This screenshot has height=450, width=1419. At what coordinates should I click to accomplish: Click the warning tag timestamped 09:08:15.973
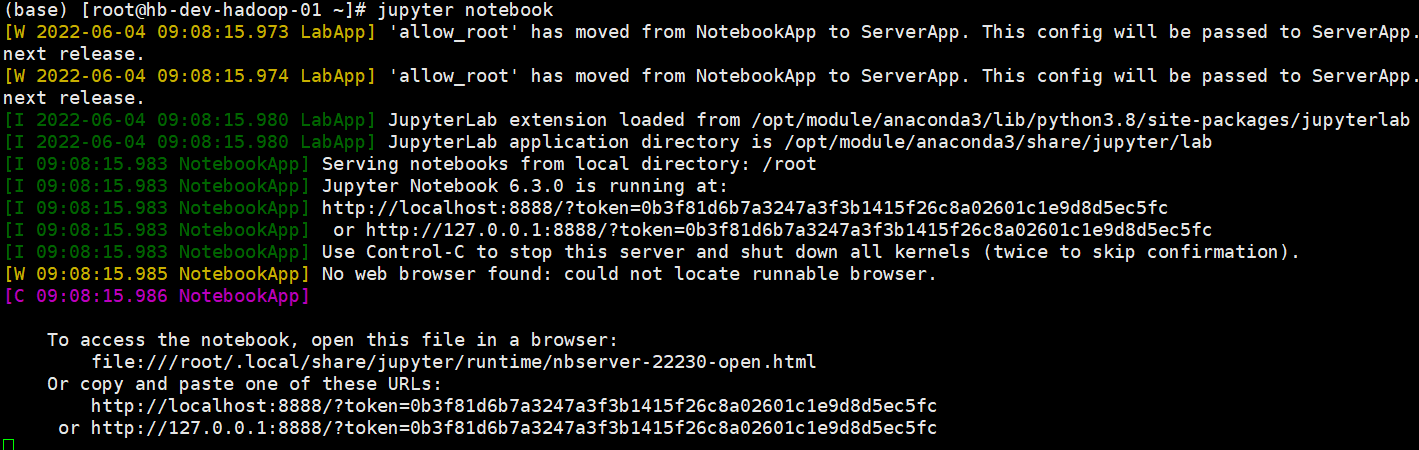[190, 32]
